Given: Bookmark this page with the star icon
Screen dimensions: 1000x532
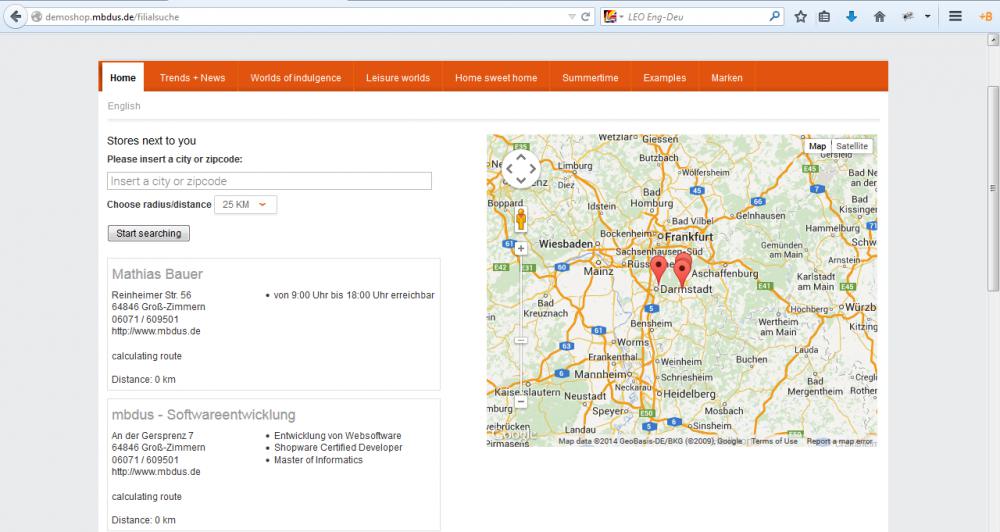Looking at the screenshot, I should pos(800,17).
